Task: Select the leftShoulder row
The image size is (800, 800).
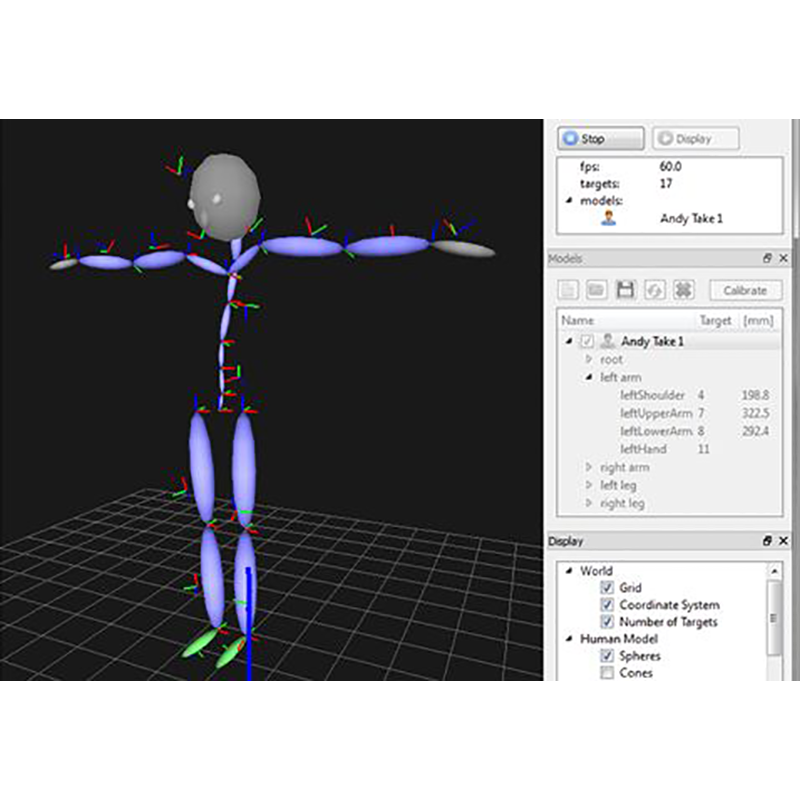Action: [x=669, y=395]
